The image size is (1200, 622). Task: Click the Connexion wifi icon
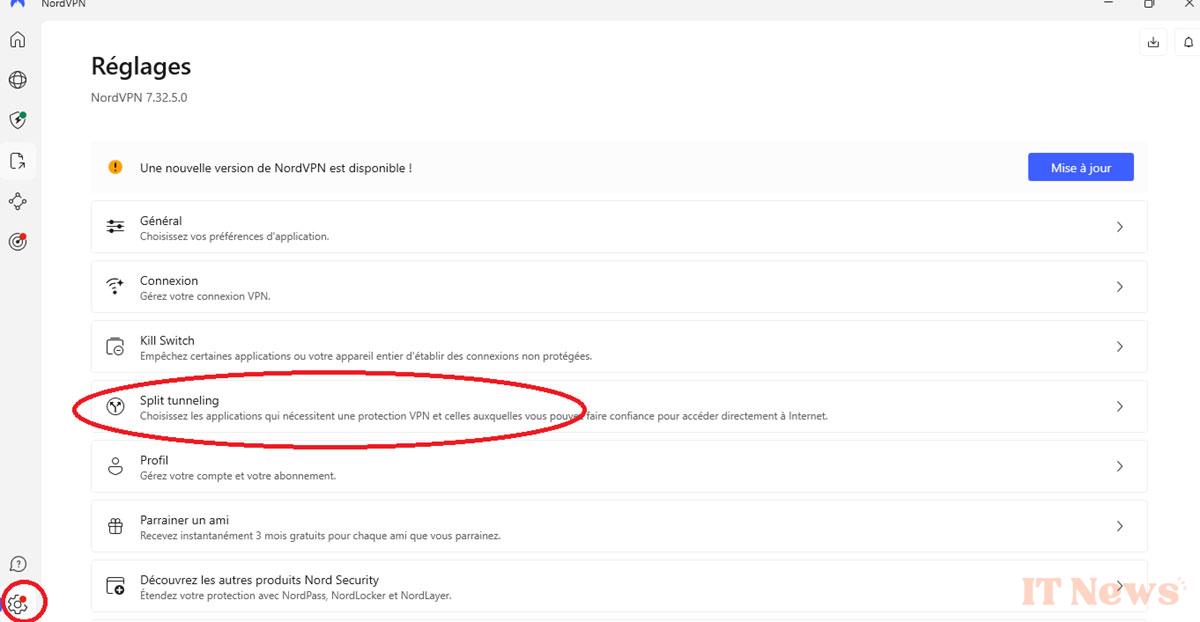pos(116,287)
